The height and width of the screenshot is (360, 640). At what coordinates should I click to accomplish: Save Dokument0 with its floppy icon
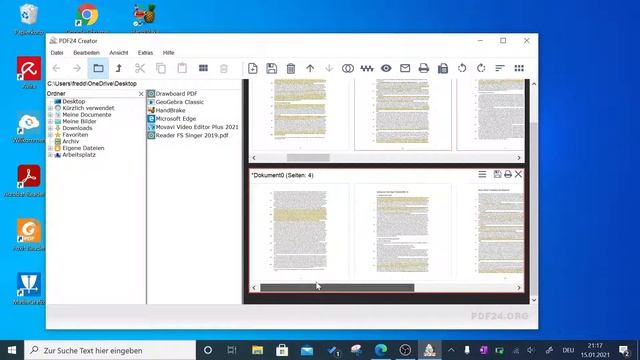[497, 174]
